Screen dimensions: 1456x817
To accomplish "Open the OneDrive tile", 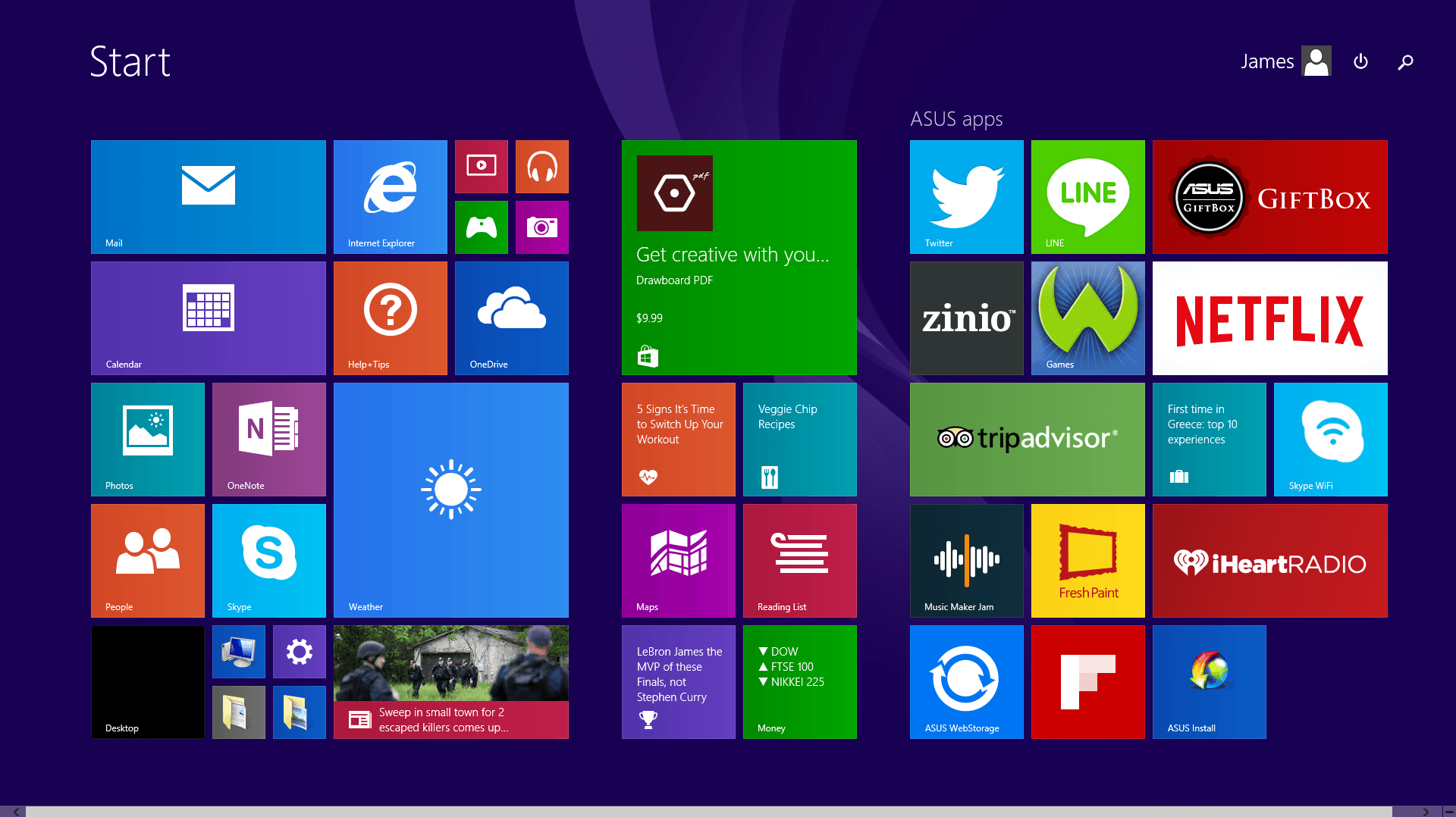I will coord(512,318).
